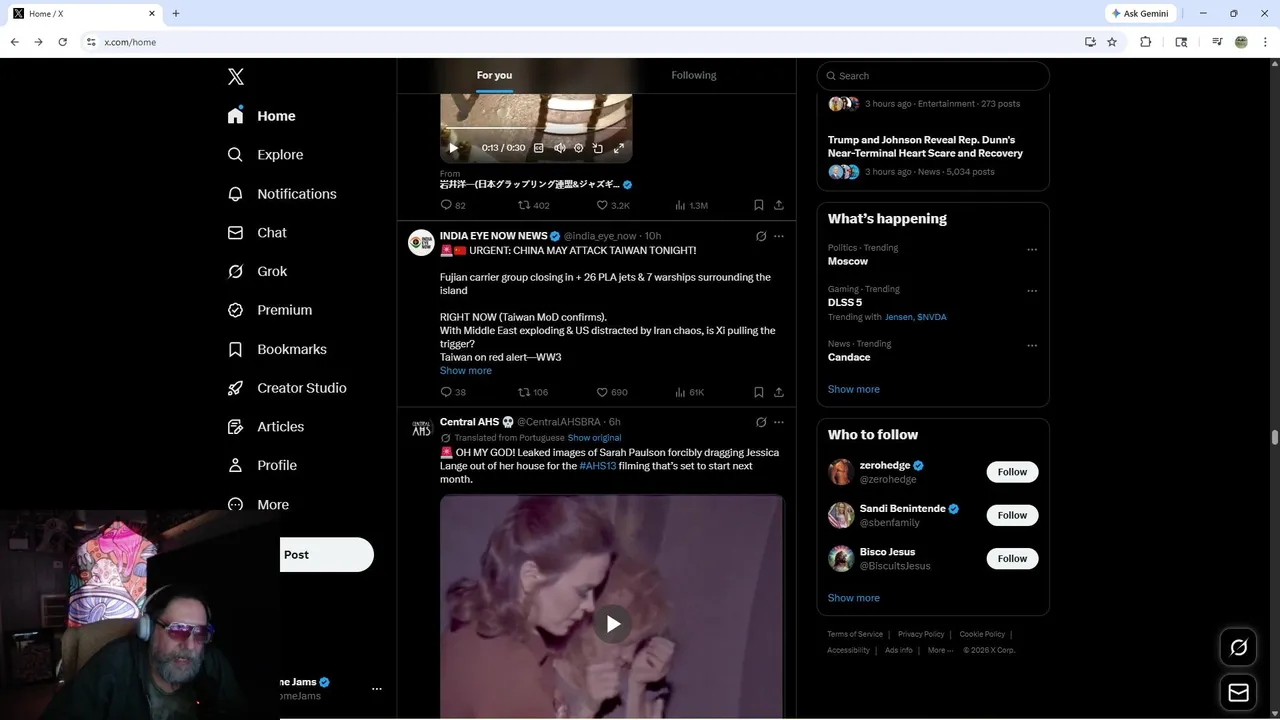This screenshot has height=720, width=1280.
Task: Ask Grok about INDIA EYE NOW post
Action: (761, 236)
